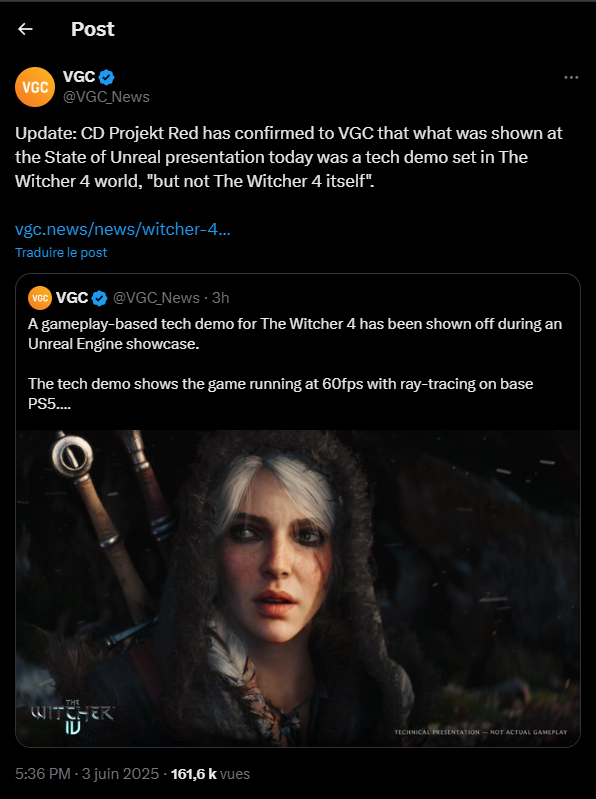
Task: Click the VGC name in quoted post
Action: click(x=72, y=298)
